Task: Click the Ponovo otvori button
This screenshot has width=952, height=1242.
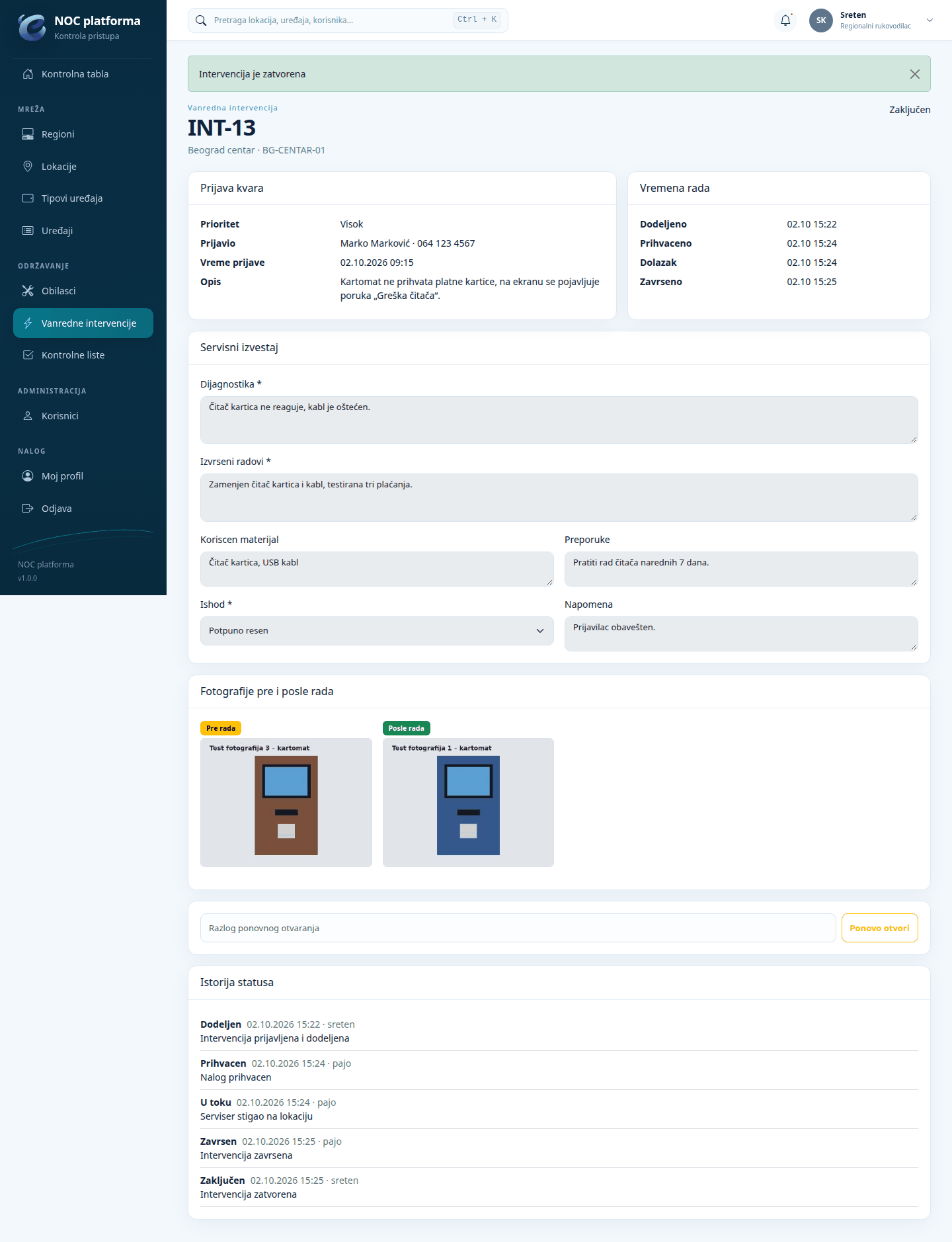Action: (879, 929)
